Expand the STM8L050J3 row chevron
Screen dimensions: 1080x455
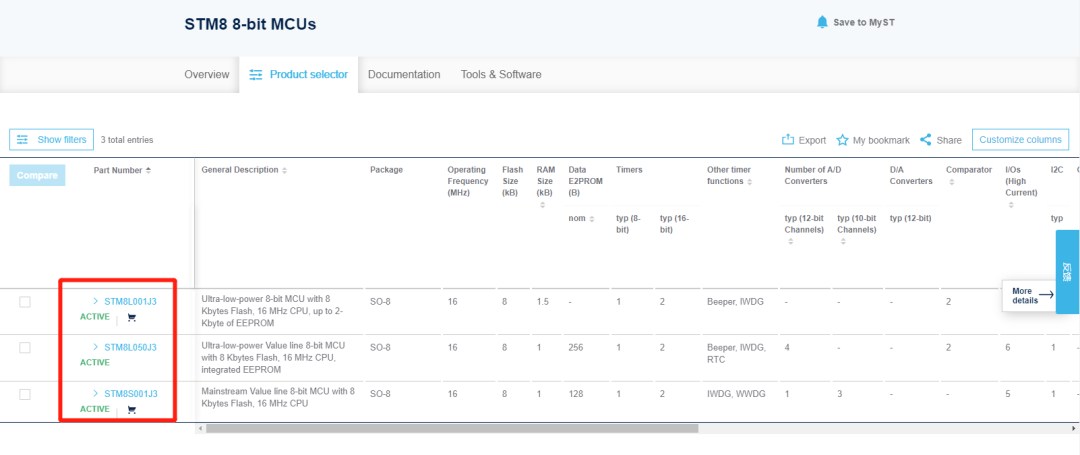(95, 347)
